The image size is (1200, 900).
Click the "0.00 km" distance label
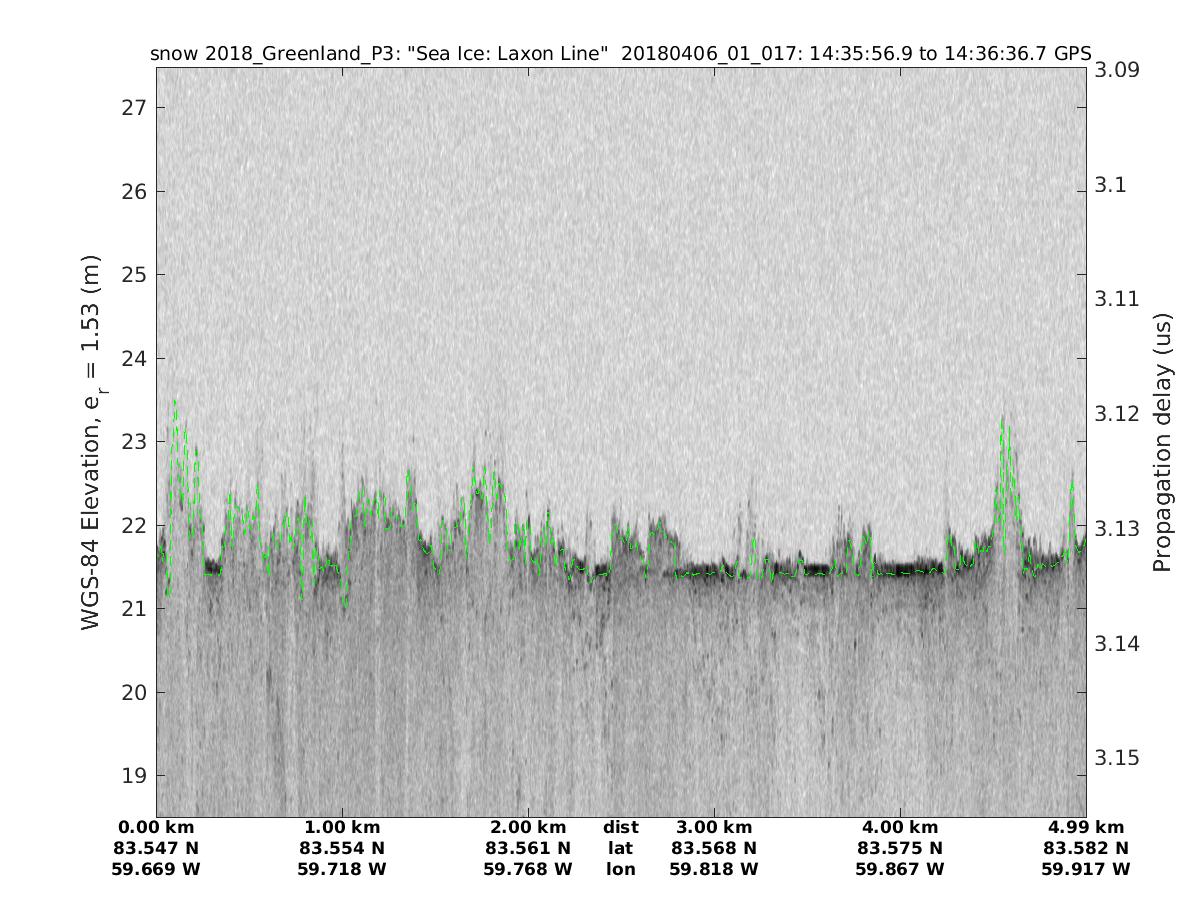157,827
